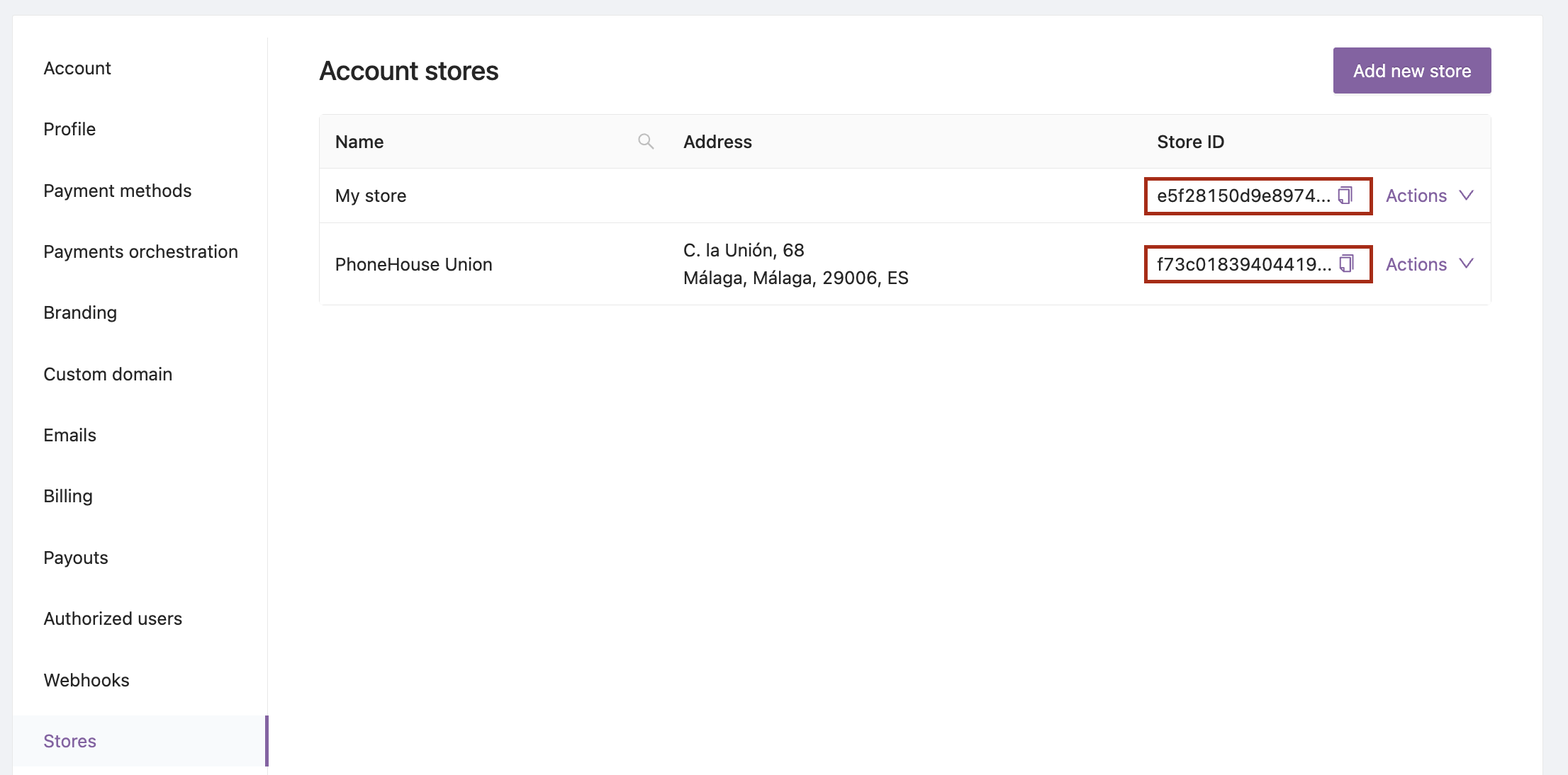Click the copy icon for My store ID
This screenshot has width=1568, height=775.
1349,195
